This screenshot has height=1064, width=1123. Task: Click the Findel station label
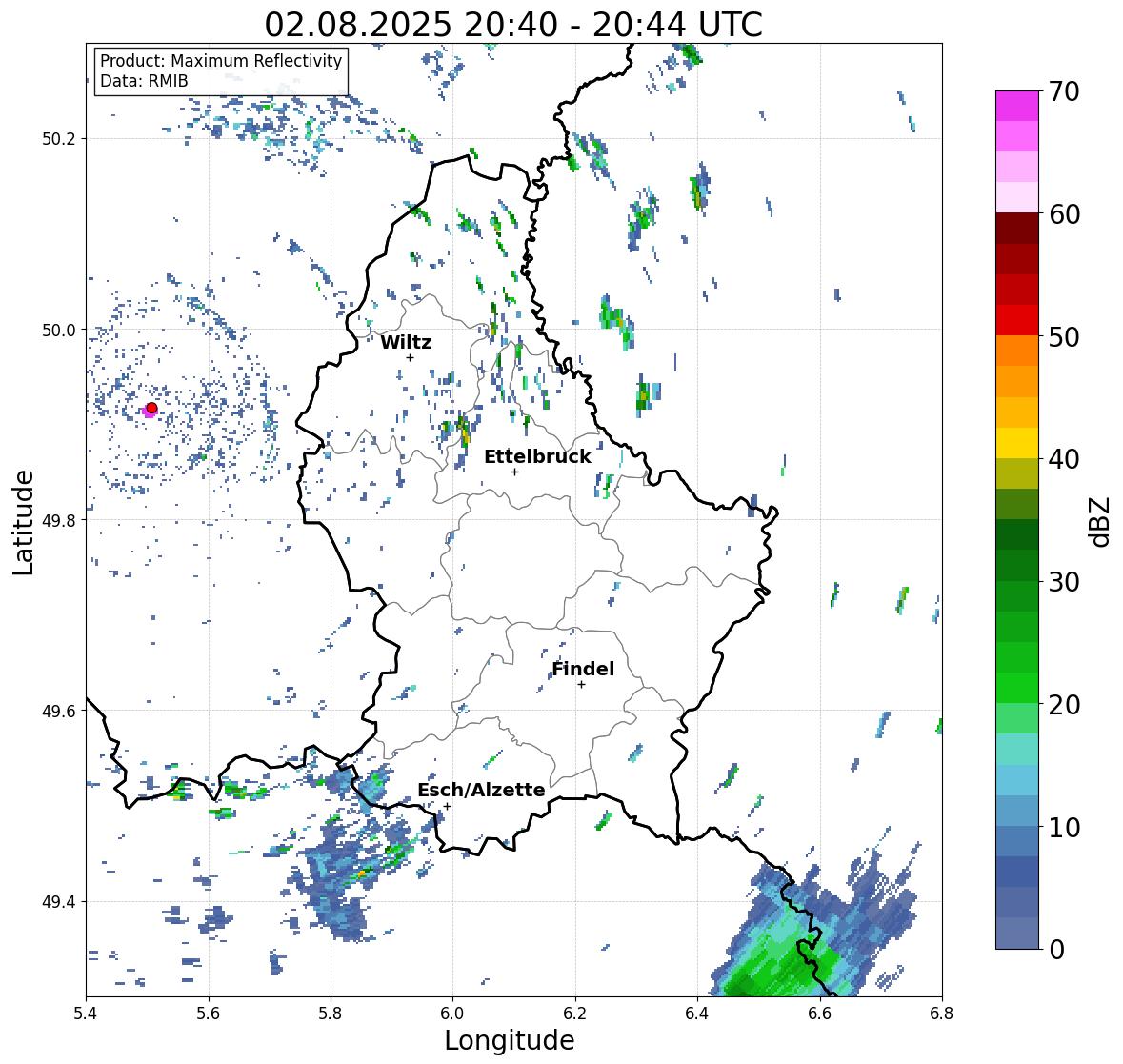pos(583,669)
